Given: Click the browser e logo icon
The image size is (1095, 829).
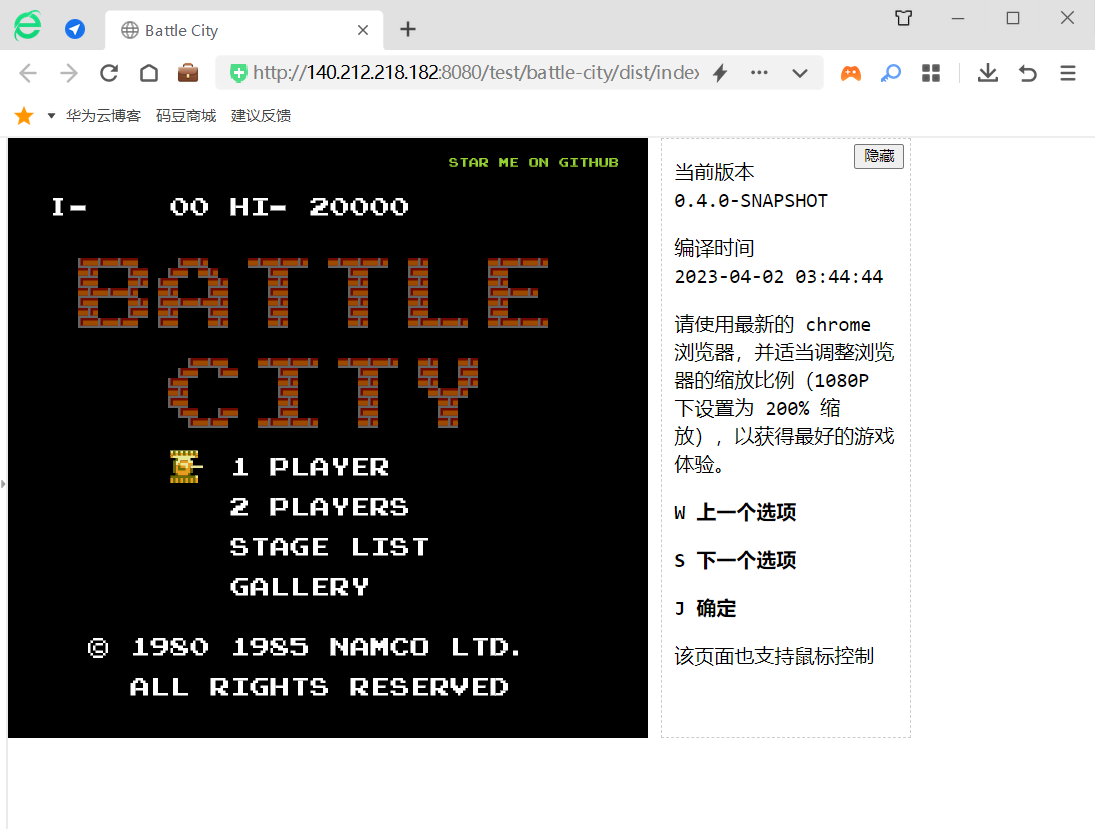Looking at the screenshot, I should (28, 26).
